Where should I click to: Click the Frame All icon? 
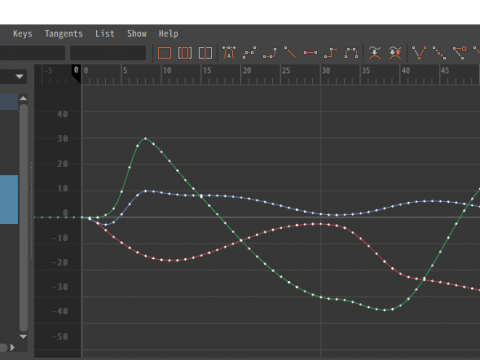tap(164, 53)
